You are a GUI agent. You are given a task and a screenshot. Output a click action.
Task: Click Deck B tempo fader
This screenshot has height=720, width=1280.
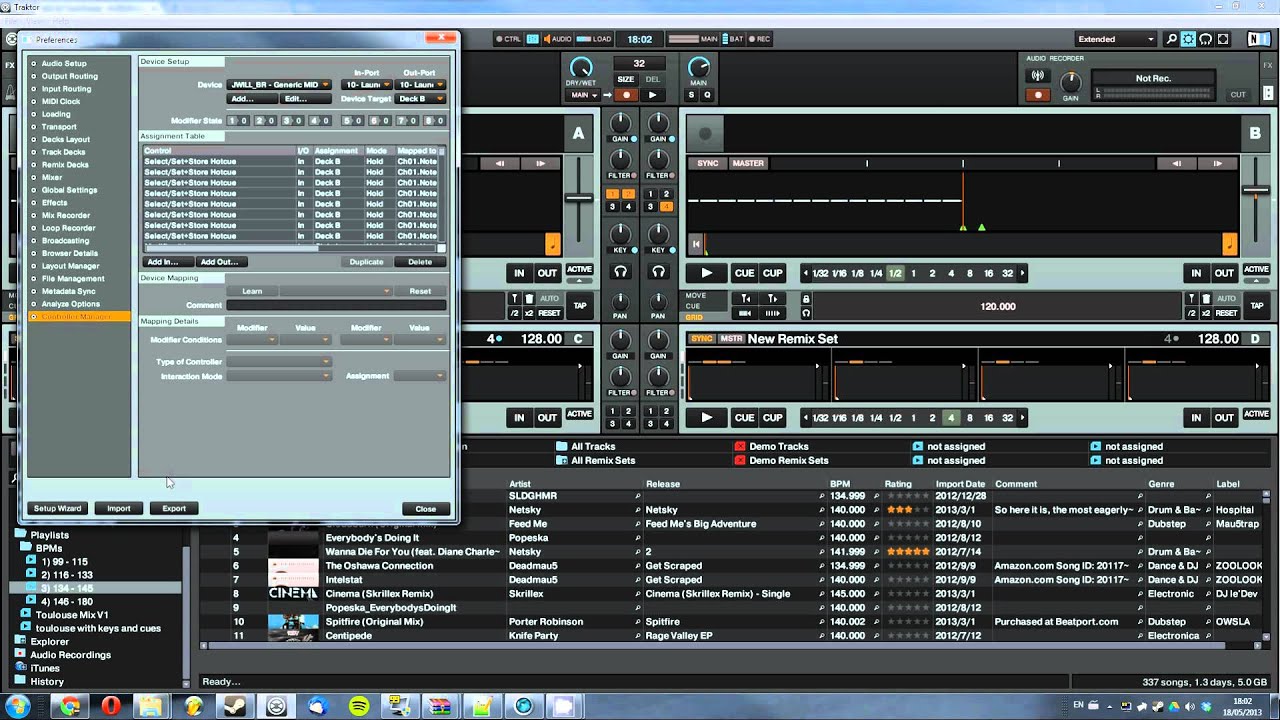point(1256,190)
